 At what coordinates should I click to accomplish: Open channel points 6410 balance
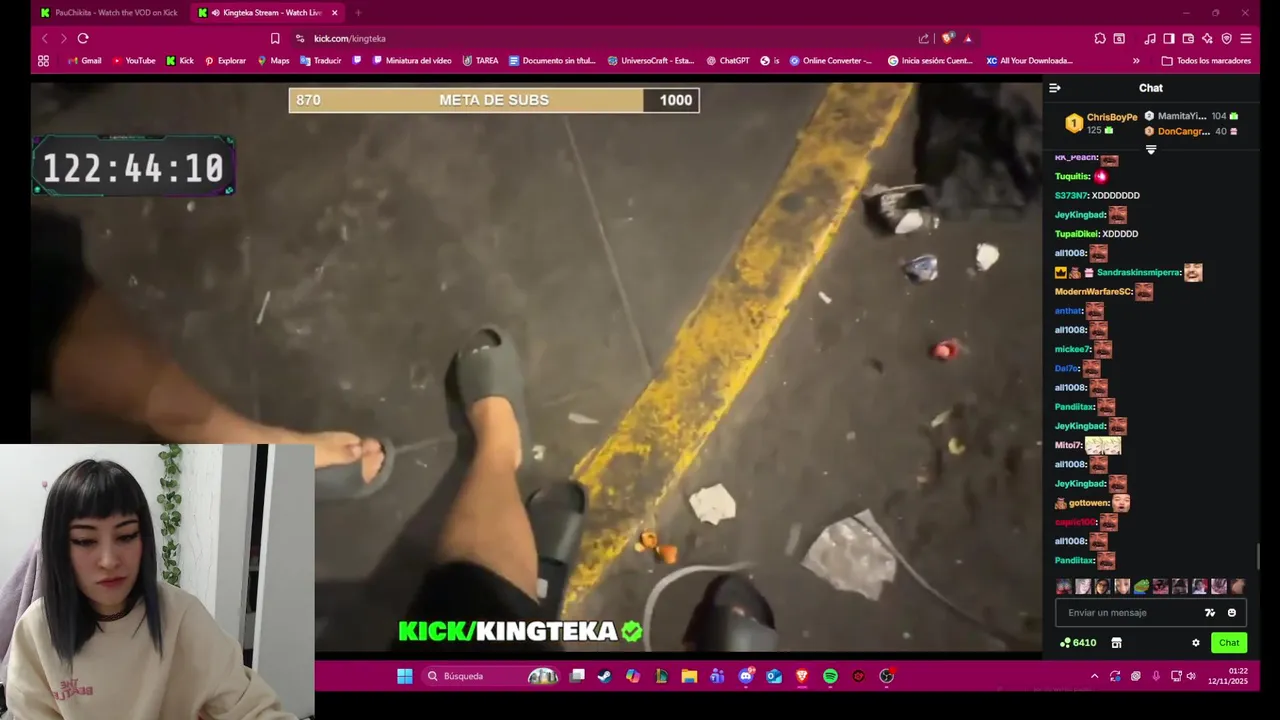coord(1078,643)
